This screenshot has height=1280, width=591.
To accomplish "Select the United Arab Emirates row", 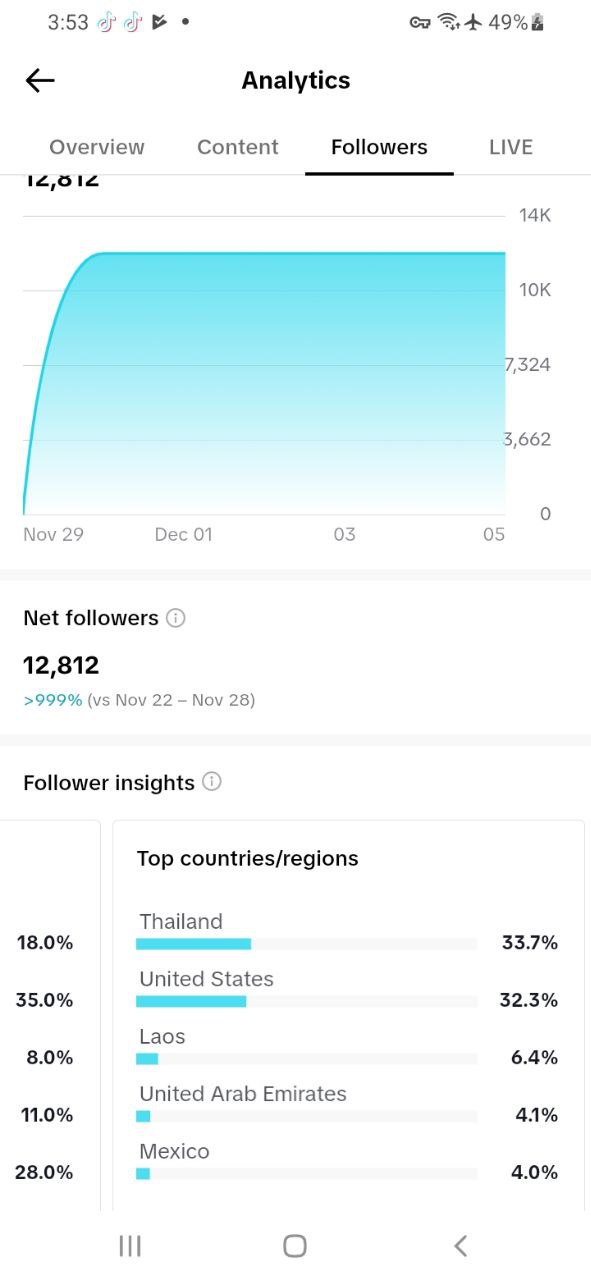I will tap(347, 1104).
